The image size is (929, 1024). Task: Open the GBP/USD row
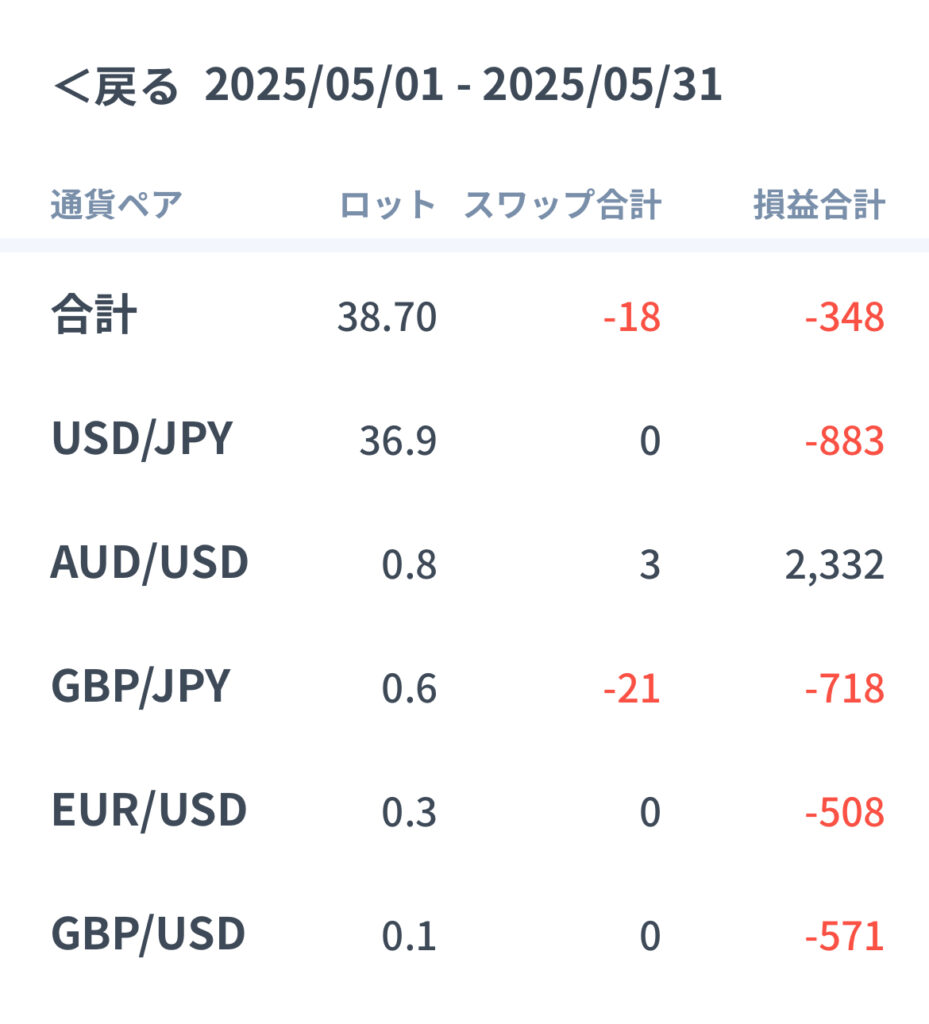(x=464, y=935)
